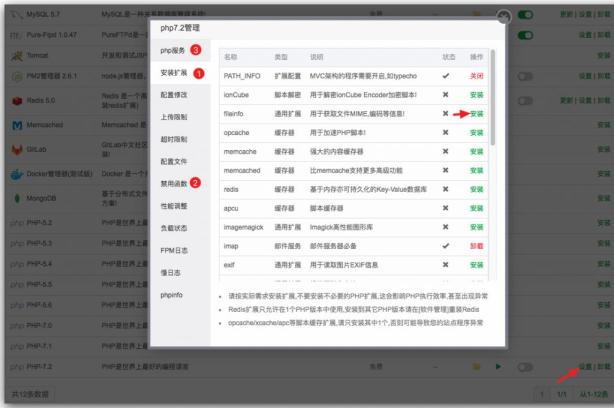614x408 pixels.
Task: Switch to the 禁用函数 tab
Action: pos(174,184)
